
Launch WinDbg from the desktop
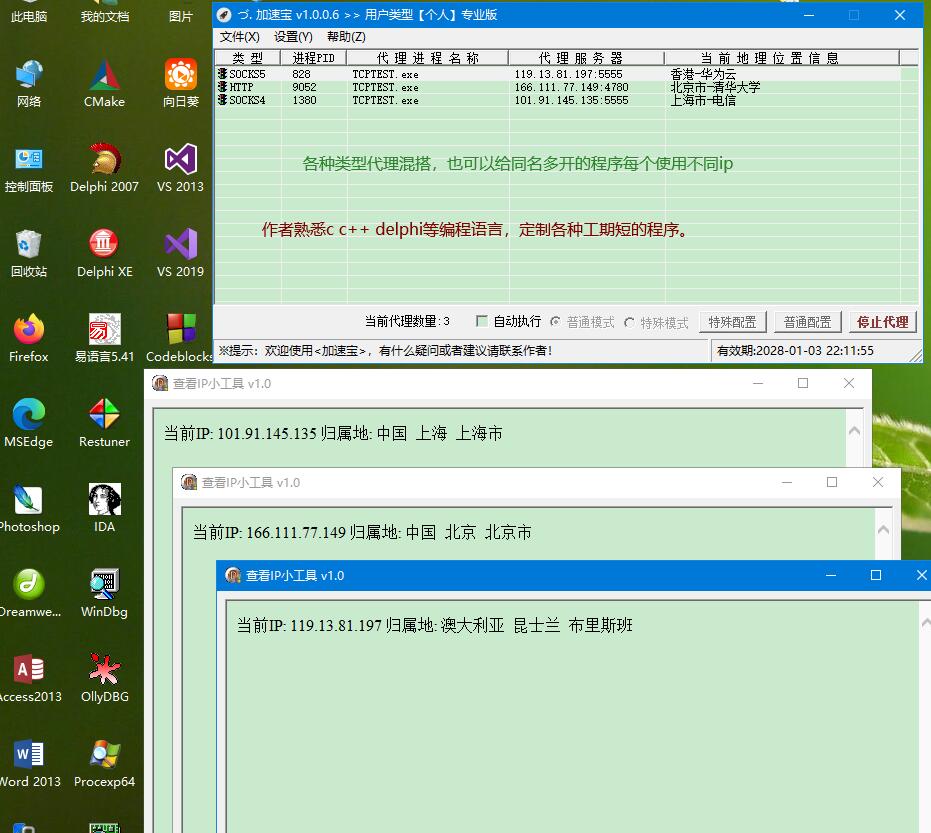tap(104, 594)
